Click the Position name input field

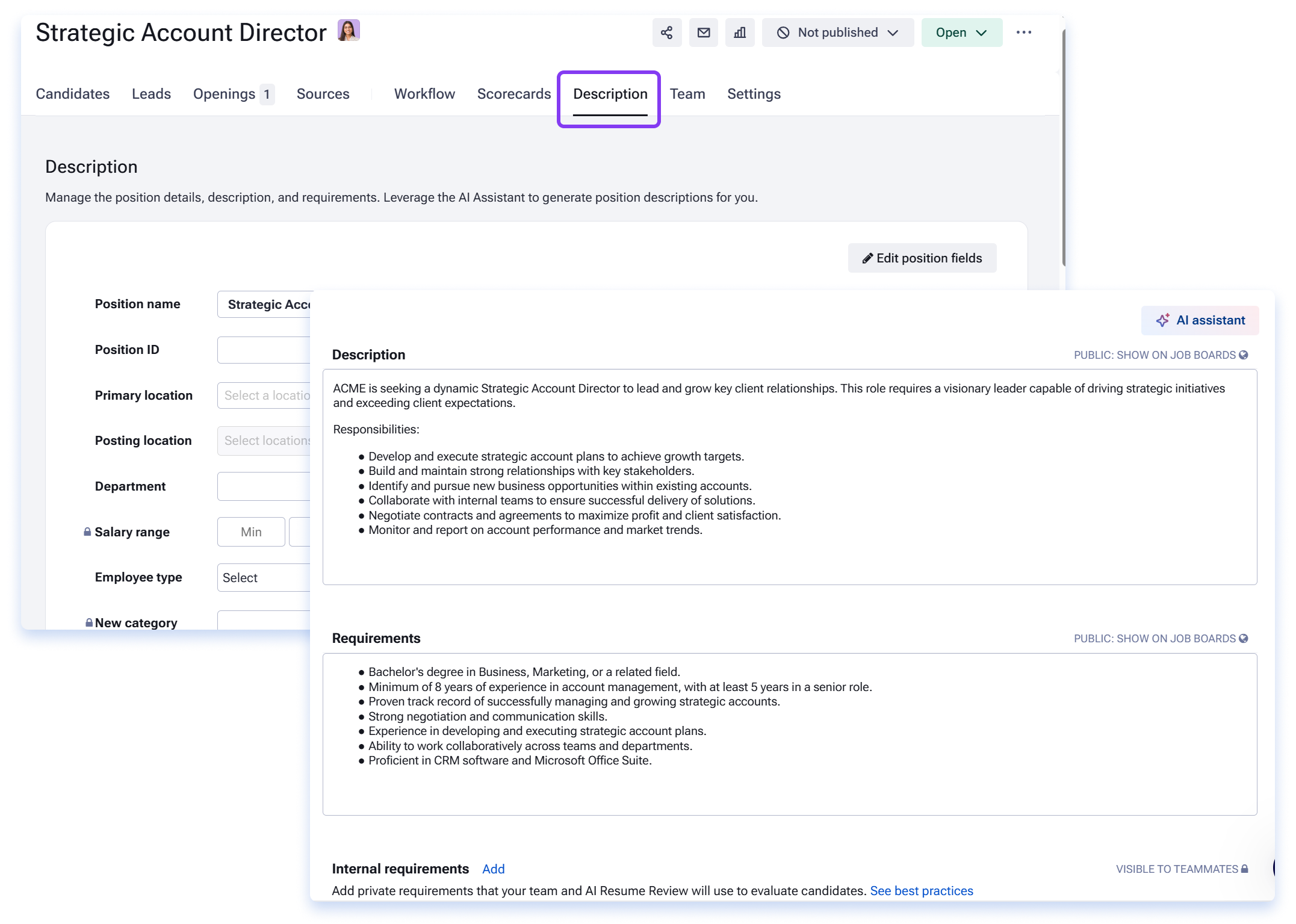[264, 305]
